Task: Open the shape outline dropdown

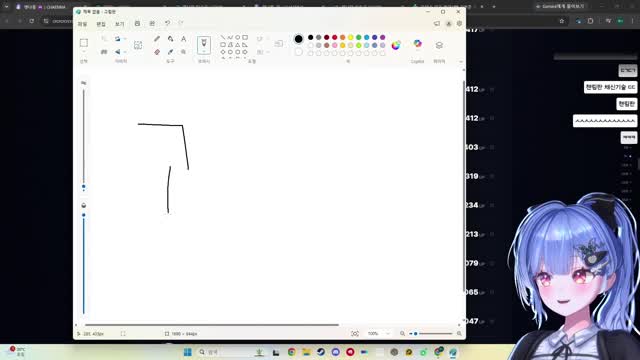Action: click(x=268, y=39)
